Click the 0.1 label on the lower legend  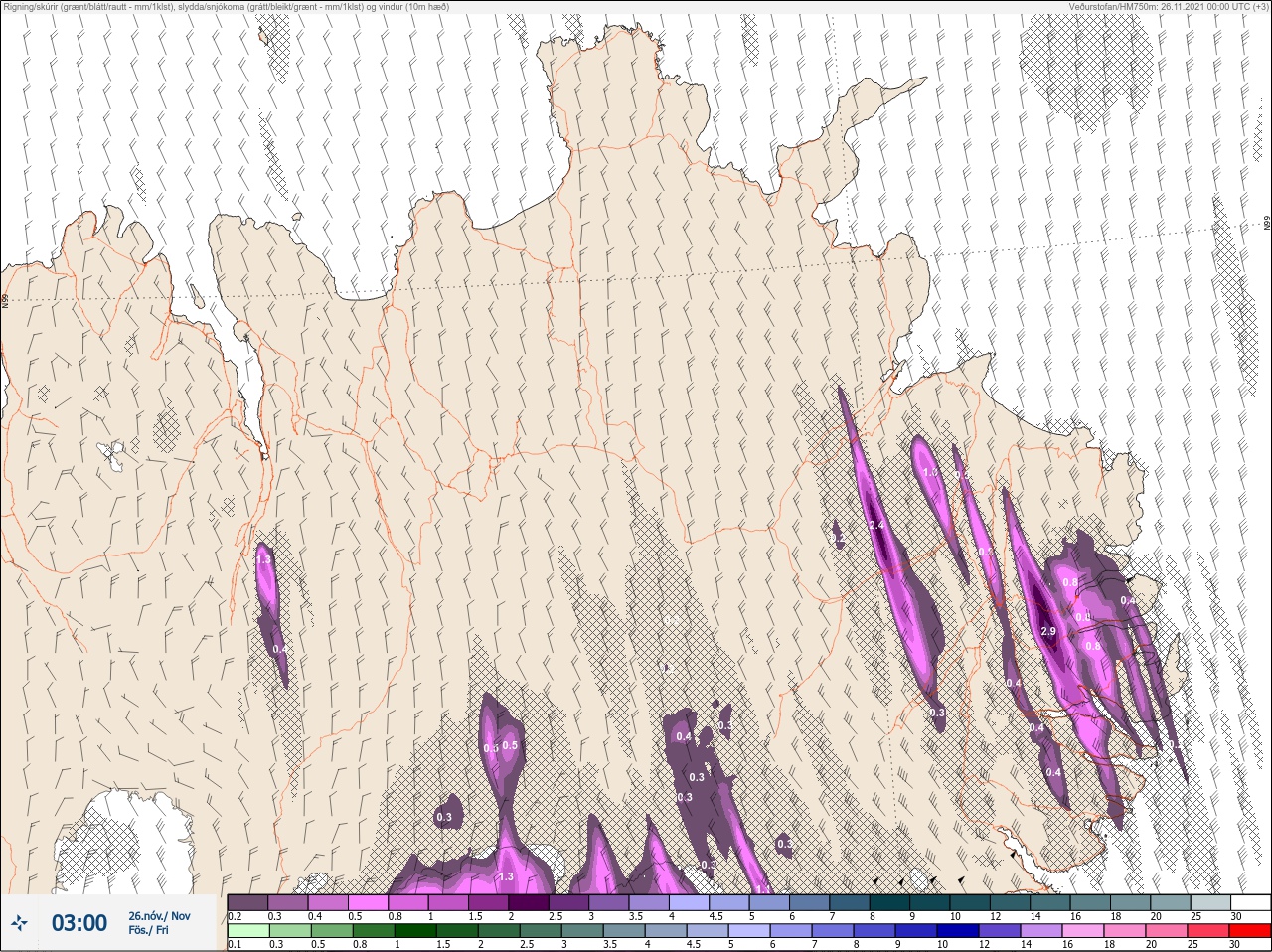[x=235, y=944]
